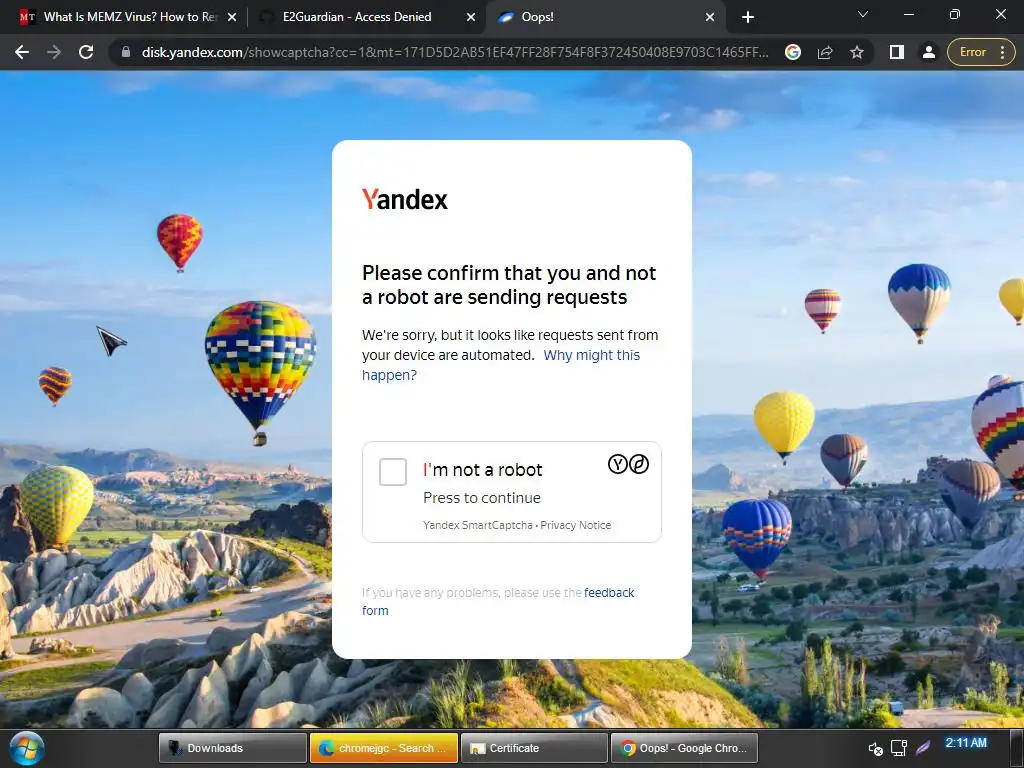The height and width of the screenshot is (768, 1024).
Task: Open the side panel icon
Action: pyautogui.click(x=897, y=52)
